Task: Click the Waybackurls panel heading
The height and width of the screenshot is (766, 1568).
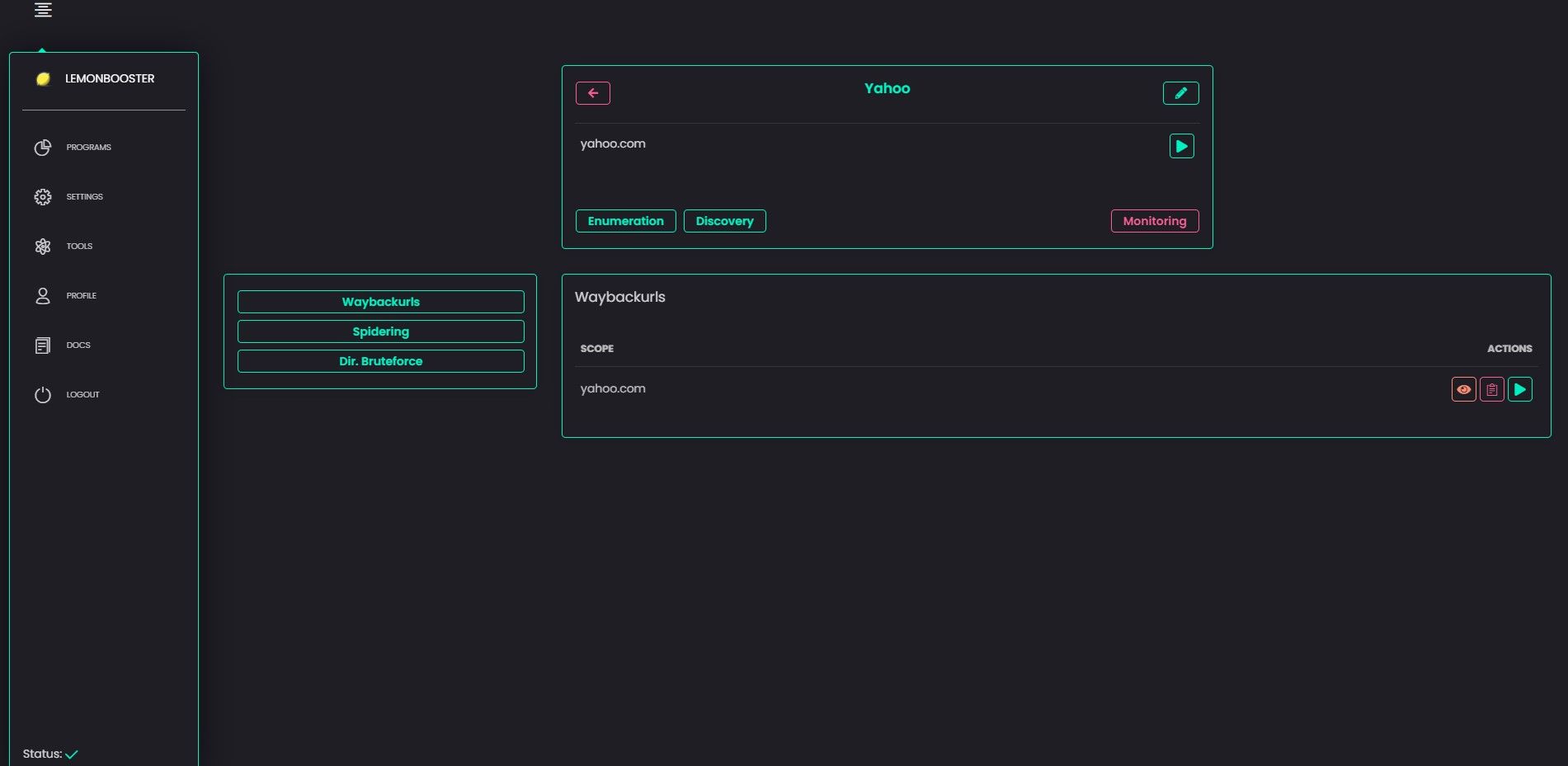Action: (620, 297)
